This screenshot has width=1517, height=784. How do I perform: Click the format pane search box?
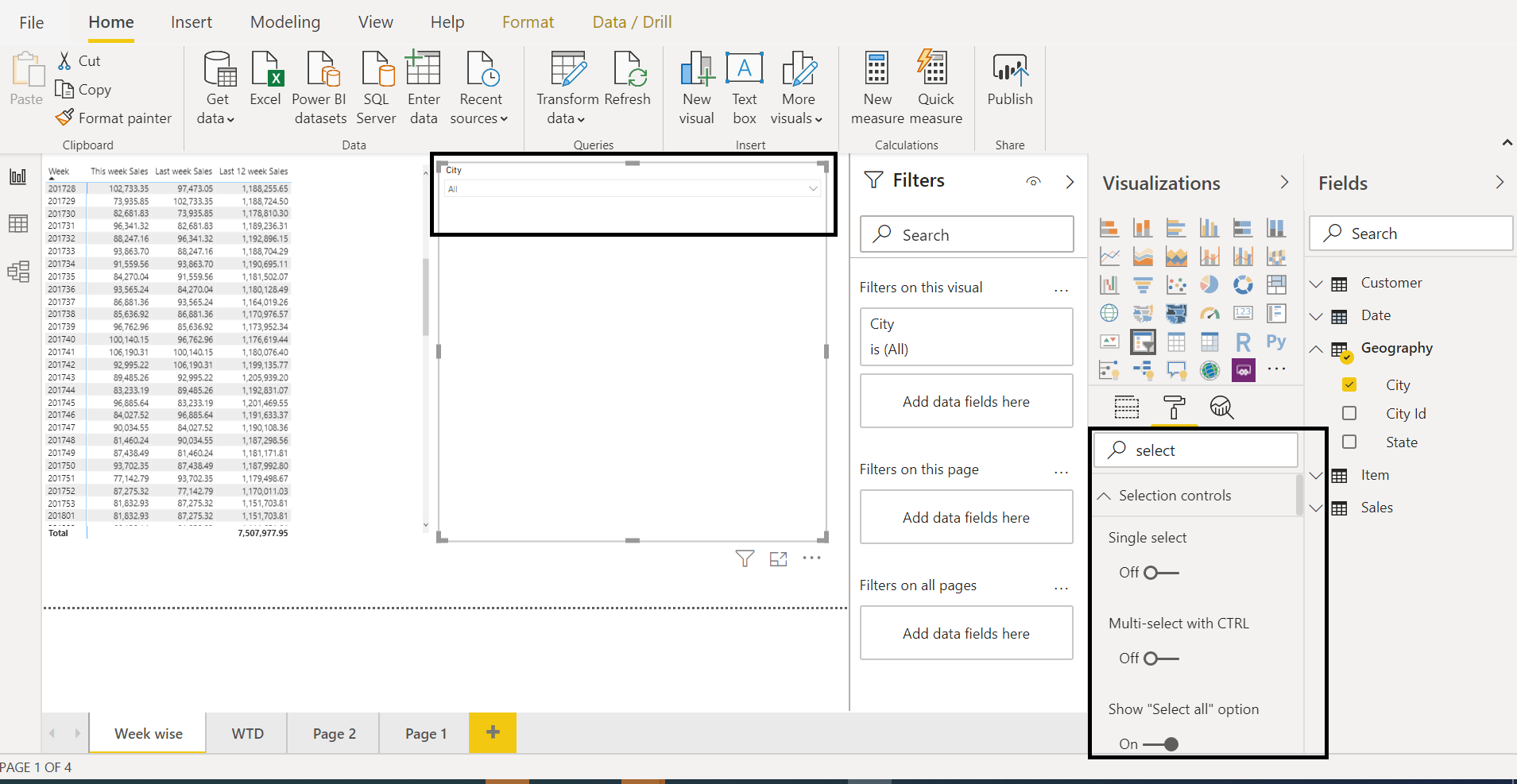tap(1196, 450)
